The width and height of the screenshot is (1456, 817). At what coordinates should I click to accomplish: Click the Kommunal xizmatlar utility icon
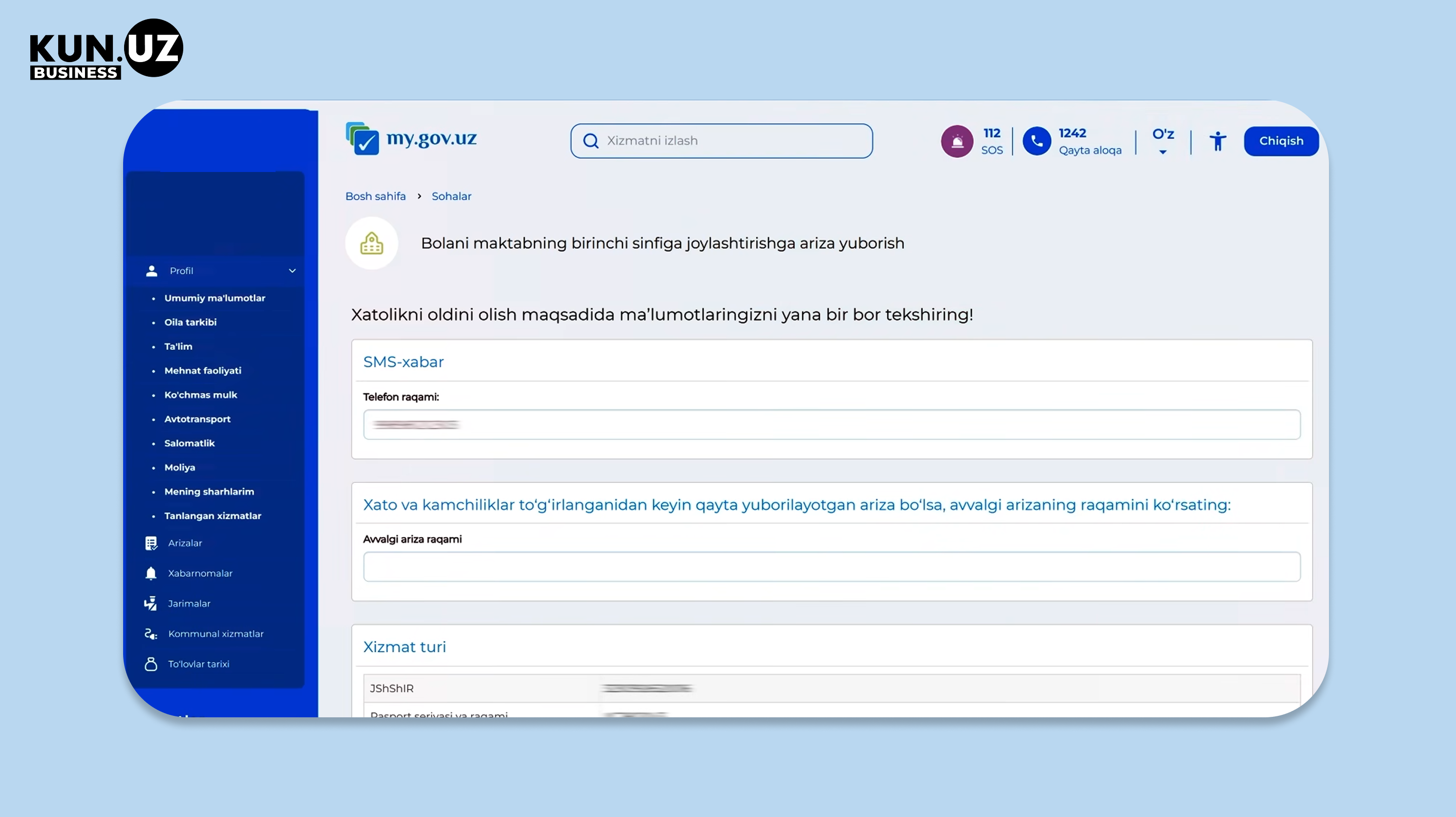click(x=151, y=634)
